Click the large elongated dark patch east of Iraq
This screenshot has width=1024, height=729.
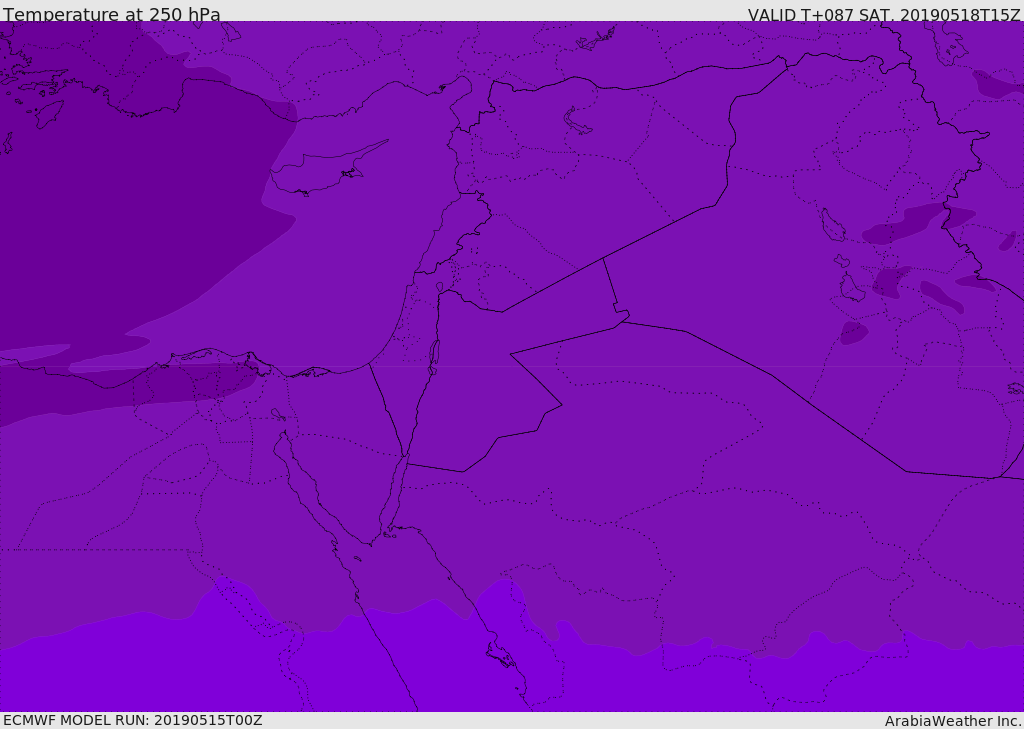pyautogui.click(x=905, y=224)
